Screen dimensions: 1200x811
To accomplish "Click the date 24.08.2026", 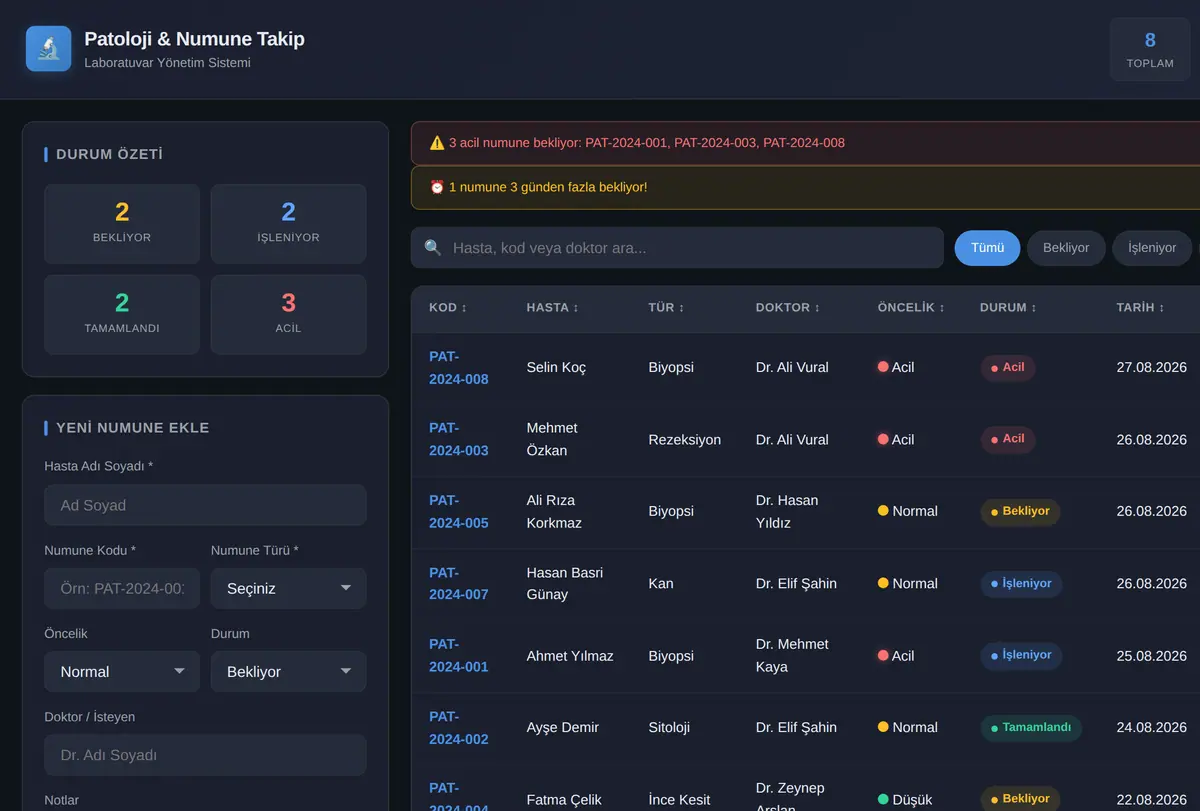I will (1152, 727).
